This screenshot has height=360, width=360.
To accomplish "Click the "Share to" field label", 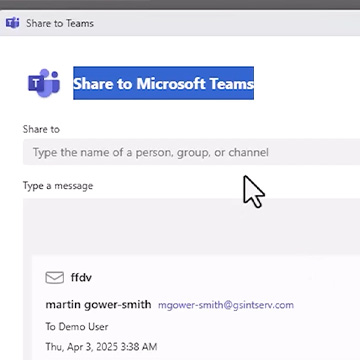I will click(x=41, y=129).
